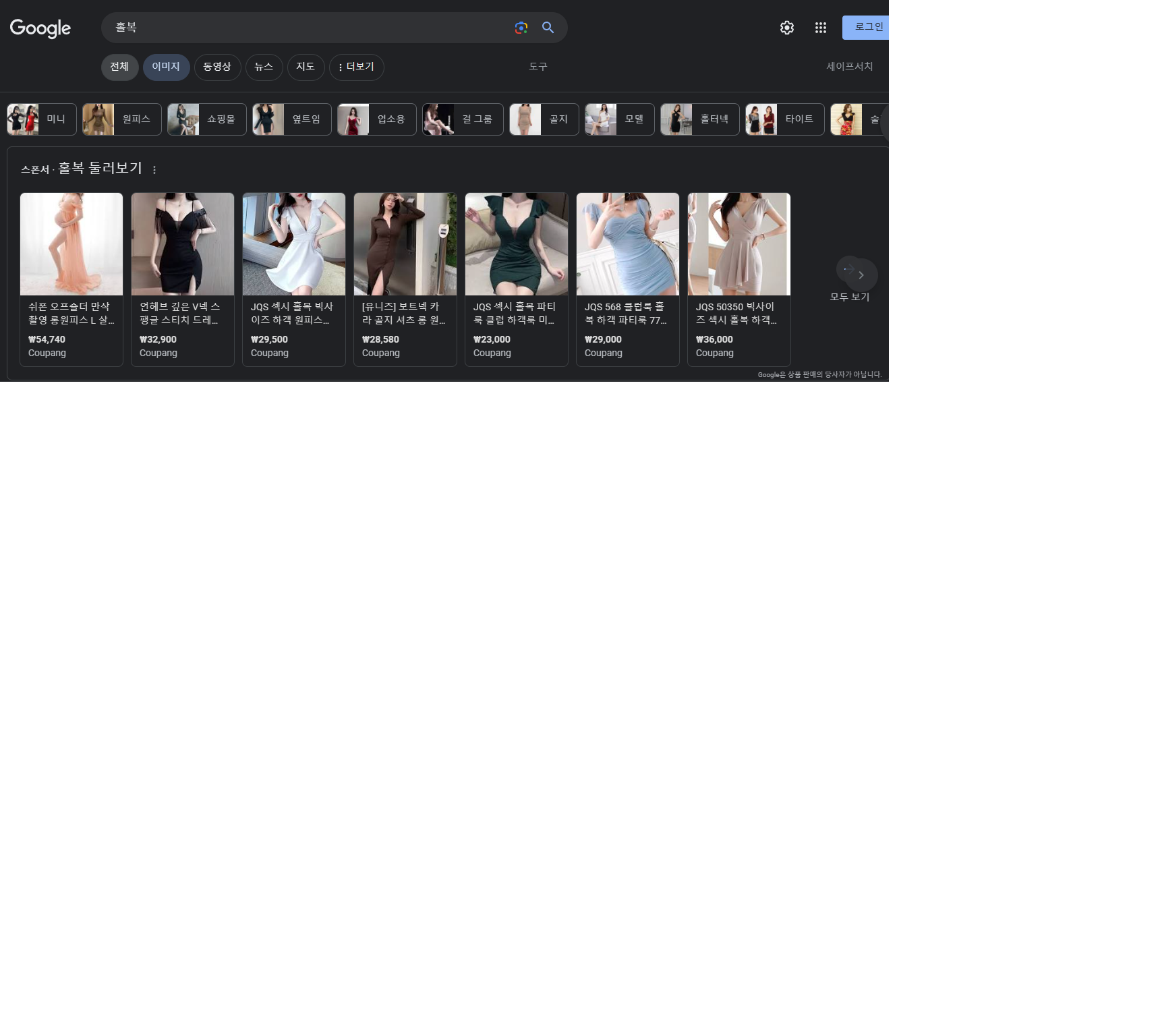Select the 미니 filter chip
This screenshot has width=1160, height=1036.
[x=42, y=119]
